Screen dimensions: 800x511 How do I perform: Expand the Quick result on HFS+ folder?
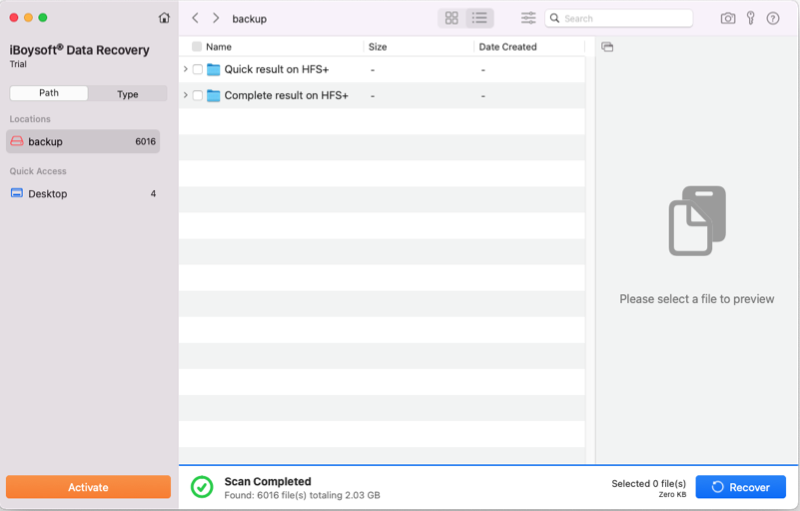point(186,70)
